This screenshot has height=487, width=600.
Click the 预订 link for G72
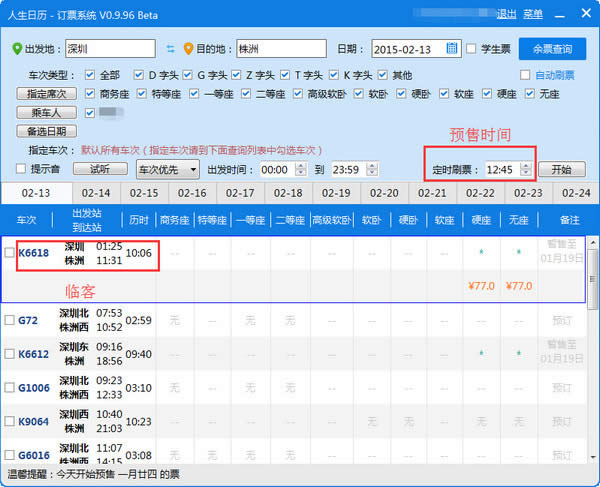(x=562, y=320)
